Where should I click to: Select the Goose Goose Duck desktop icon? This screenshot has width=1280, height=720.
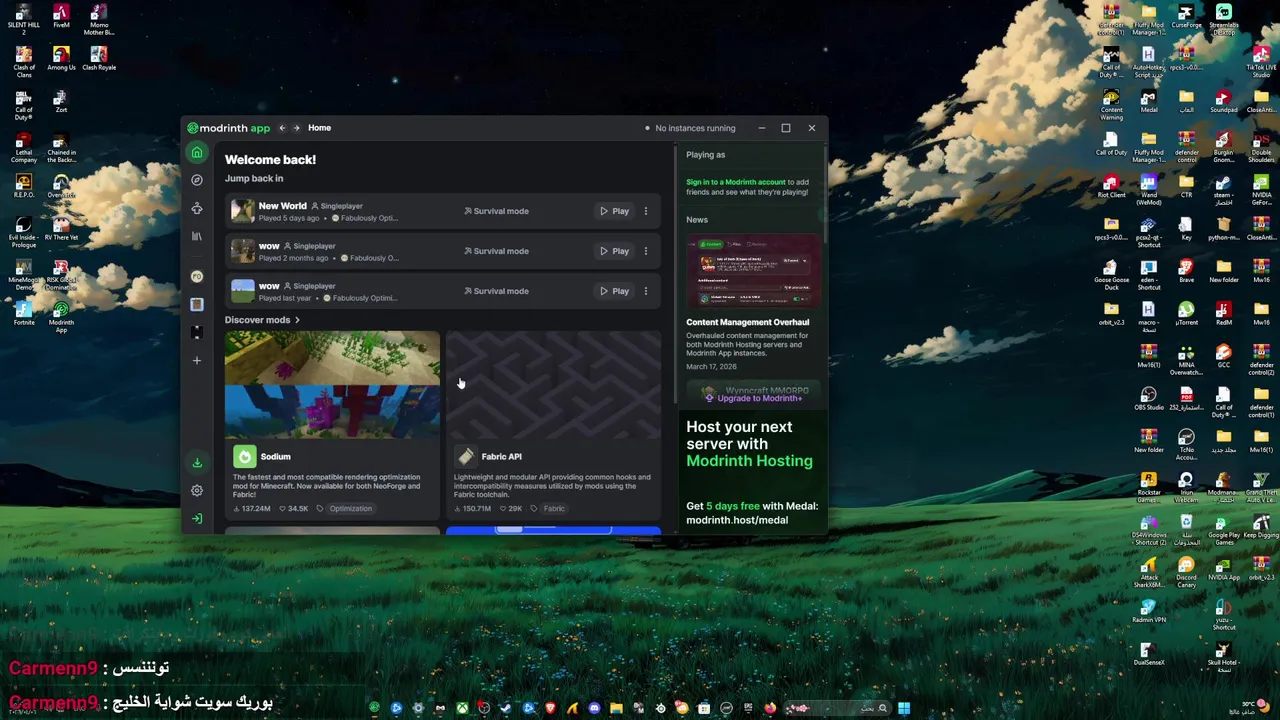tap(1111, 275)
